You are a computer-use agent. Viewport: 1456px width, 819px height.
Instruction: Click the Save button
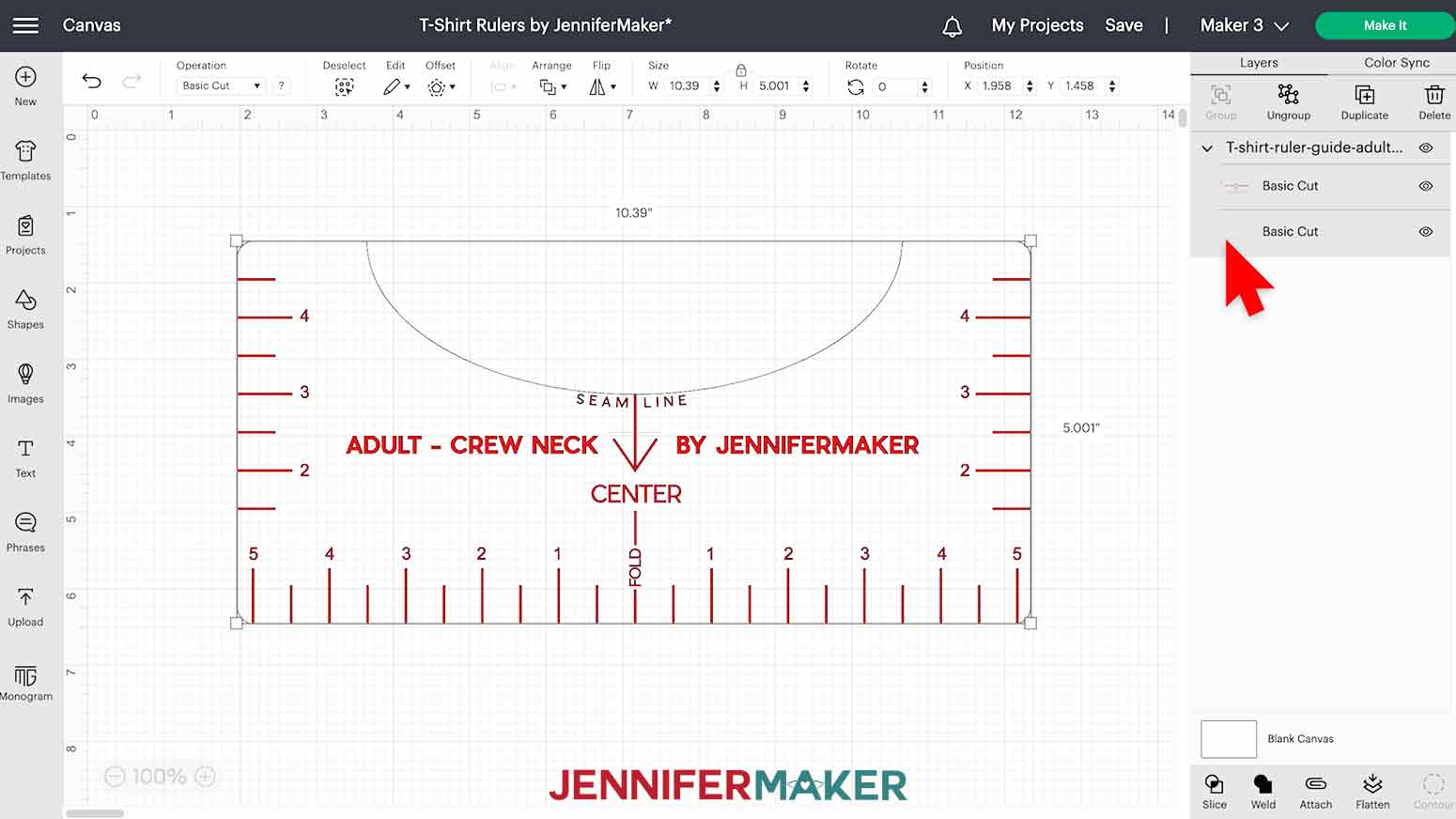click(1123, 25)
